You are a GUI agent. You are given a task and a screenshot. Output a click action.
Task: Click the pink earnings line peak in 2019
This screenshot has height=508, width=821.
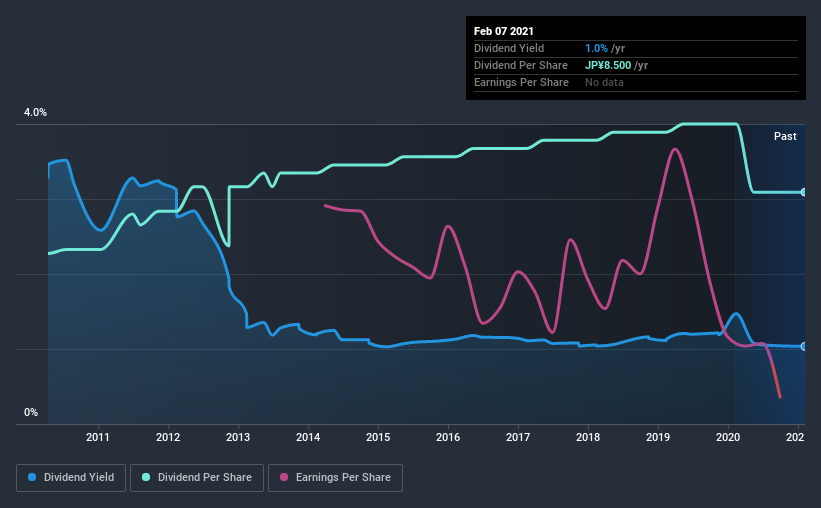coord(675,149)
